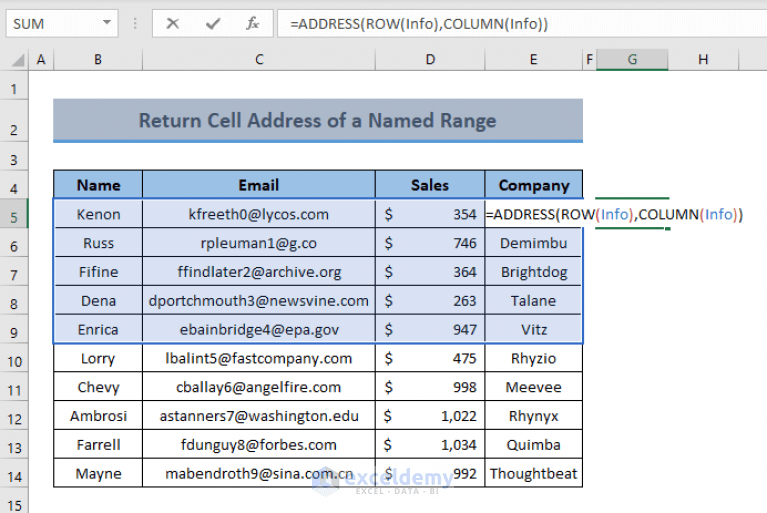
Task: Select cell 'astanners7@washington.edu'
Action: 259,416
